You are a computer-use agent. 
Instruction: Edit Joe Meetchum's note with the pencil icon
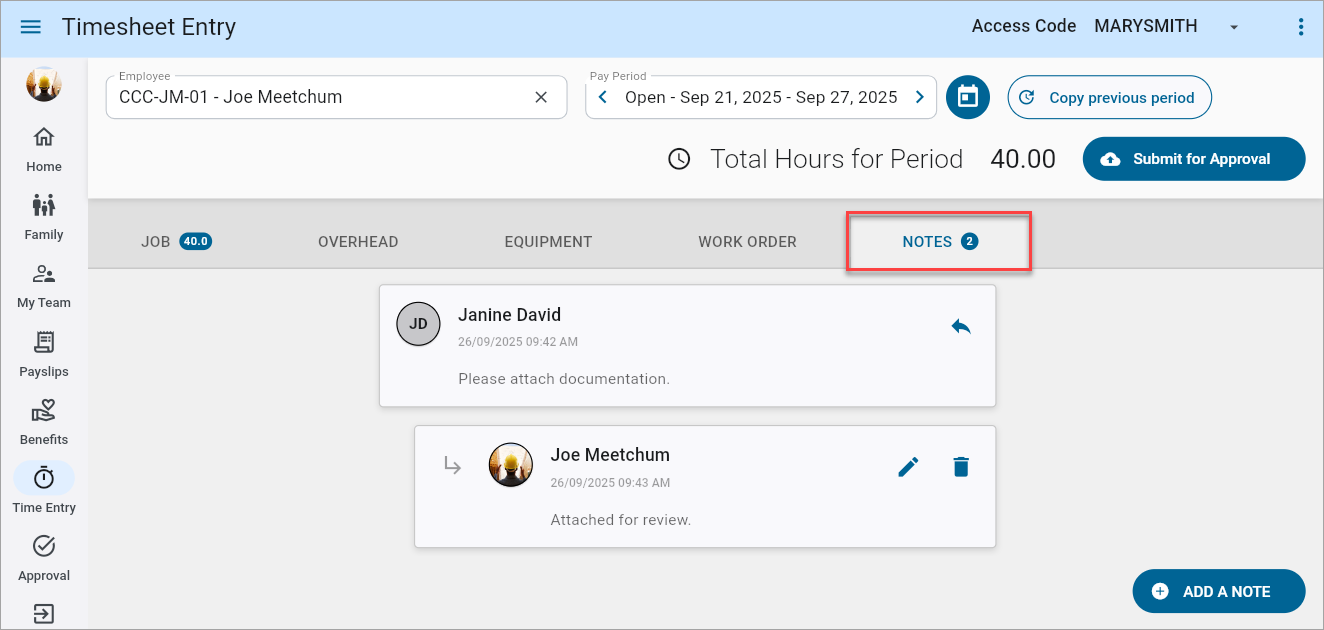point(909,466)
